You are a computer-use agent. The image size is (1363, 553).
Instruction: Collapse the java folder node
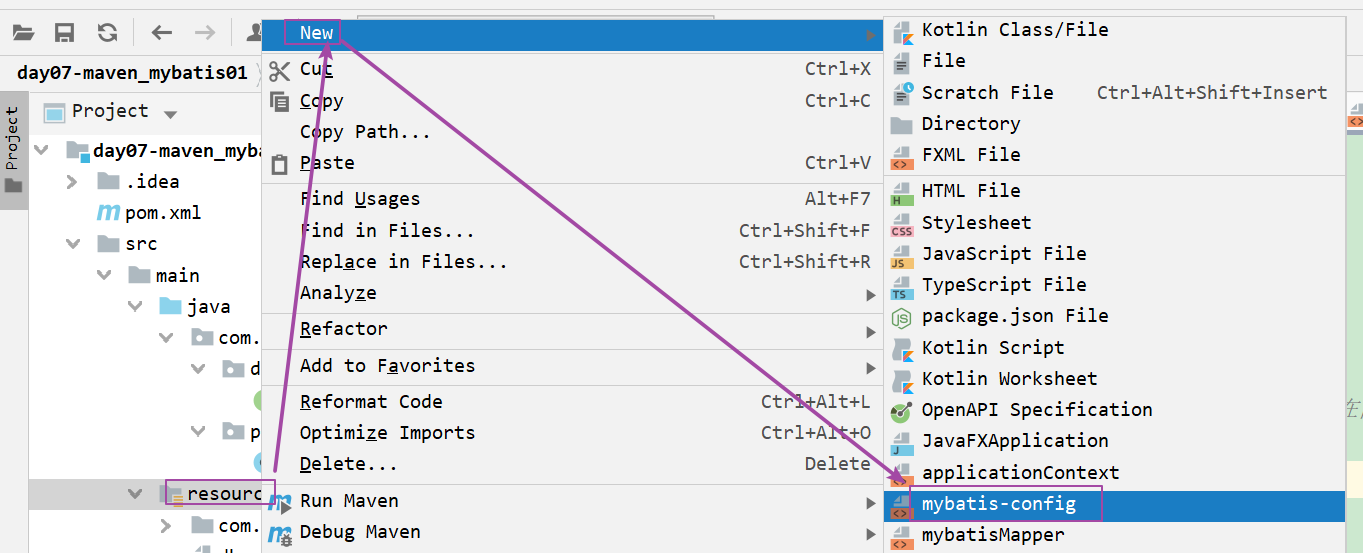(135, 307)
